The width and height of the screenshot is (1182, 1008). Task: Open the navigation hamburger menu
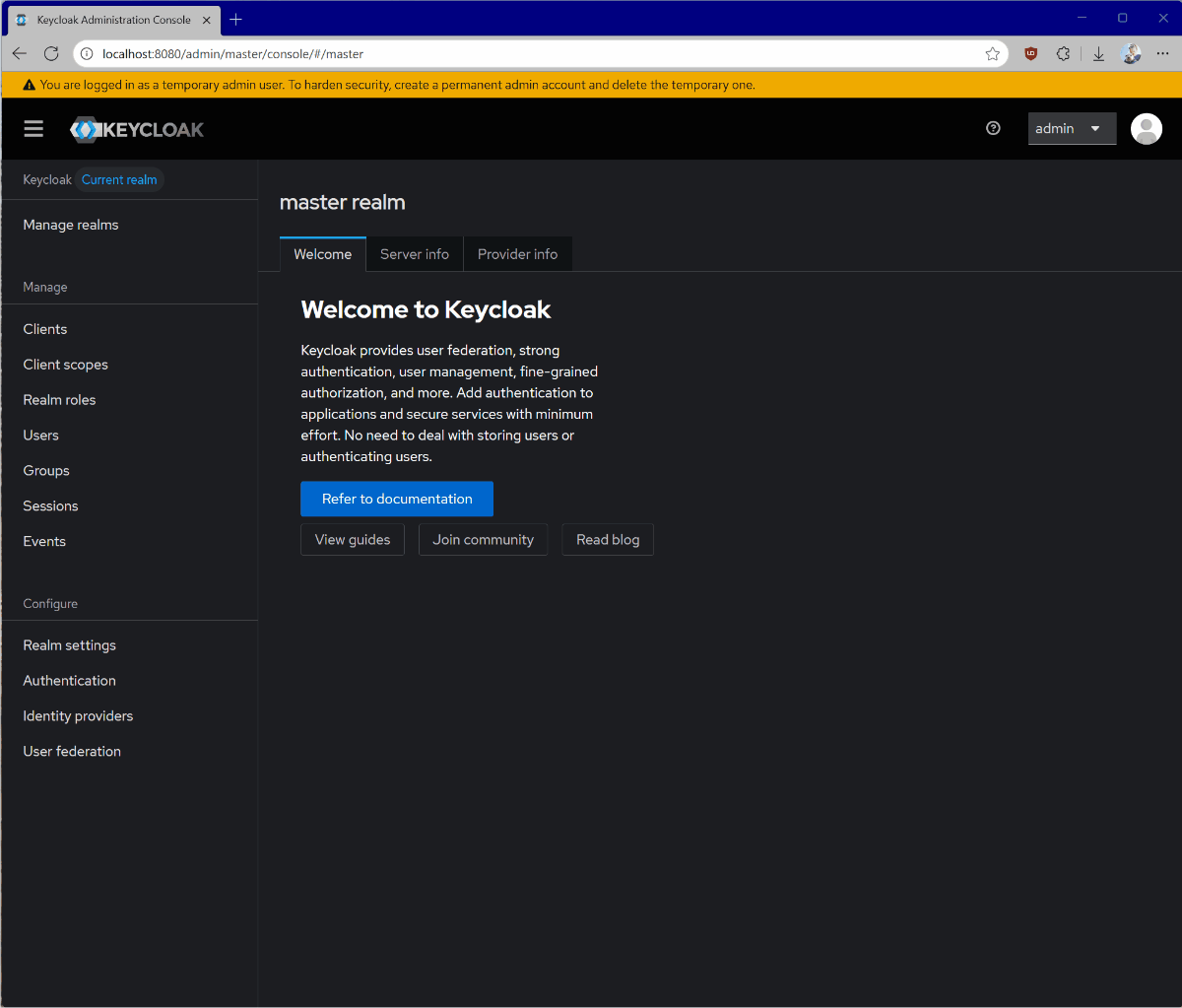[x=33, y=128]
